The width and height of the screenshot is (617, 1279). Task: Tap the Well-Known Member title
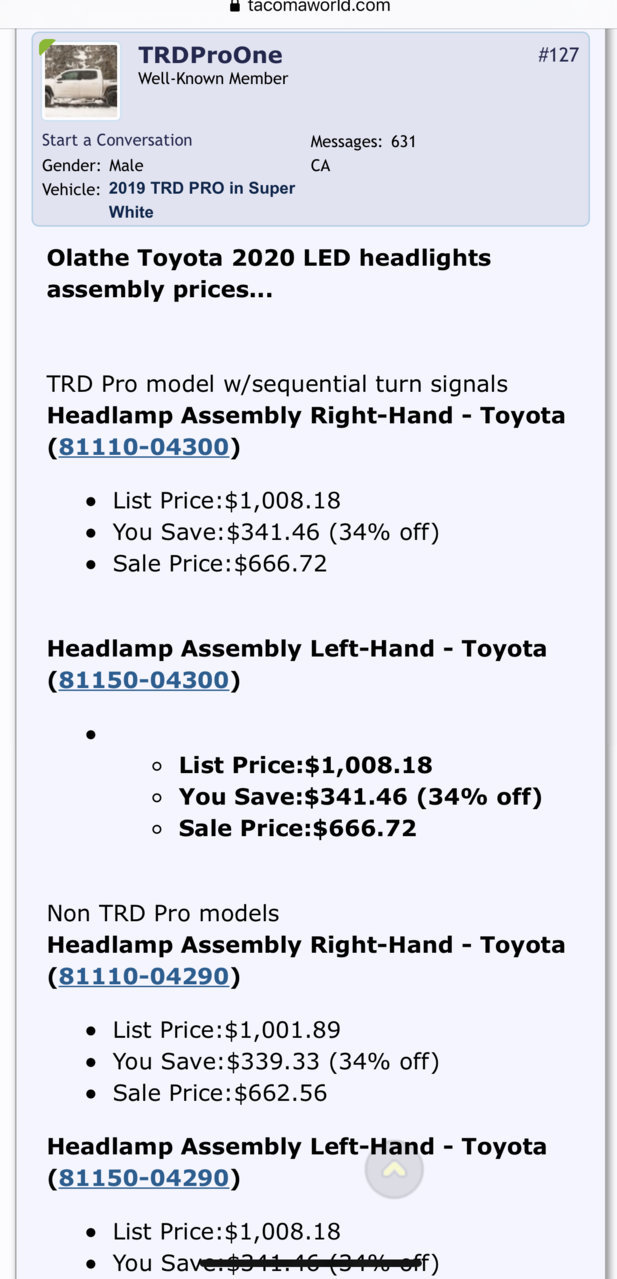click(213, 79)
